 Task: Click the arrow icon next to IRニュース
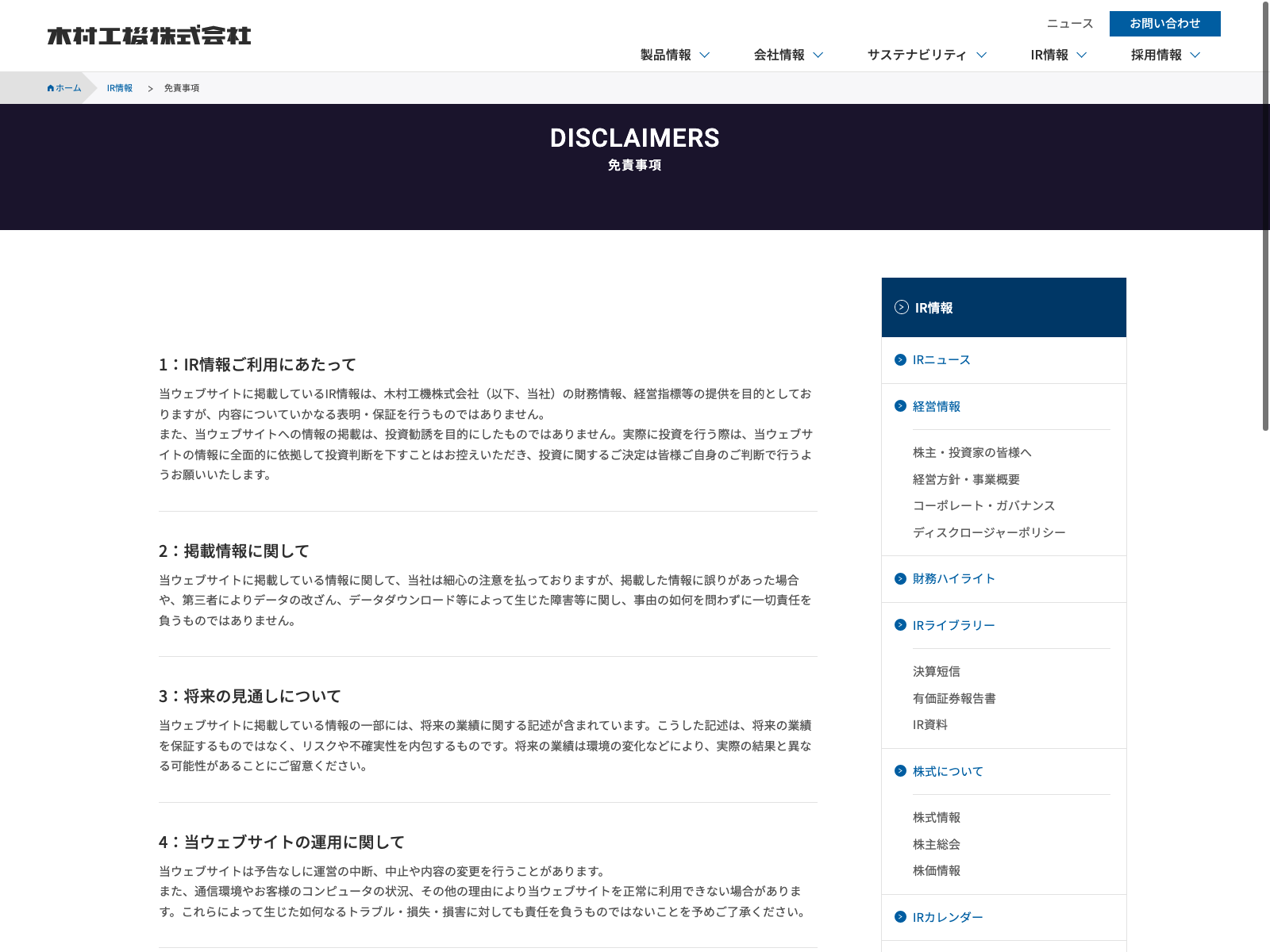[900, 360]
